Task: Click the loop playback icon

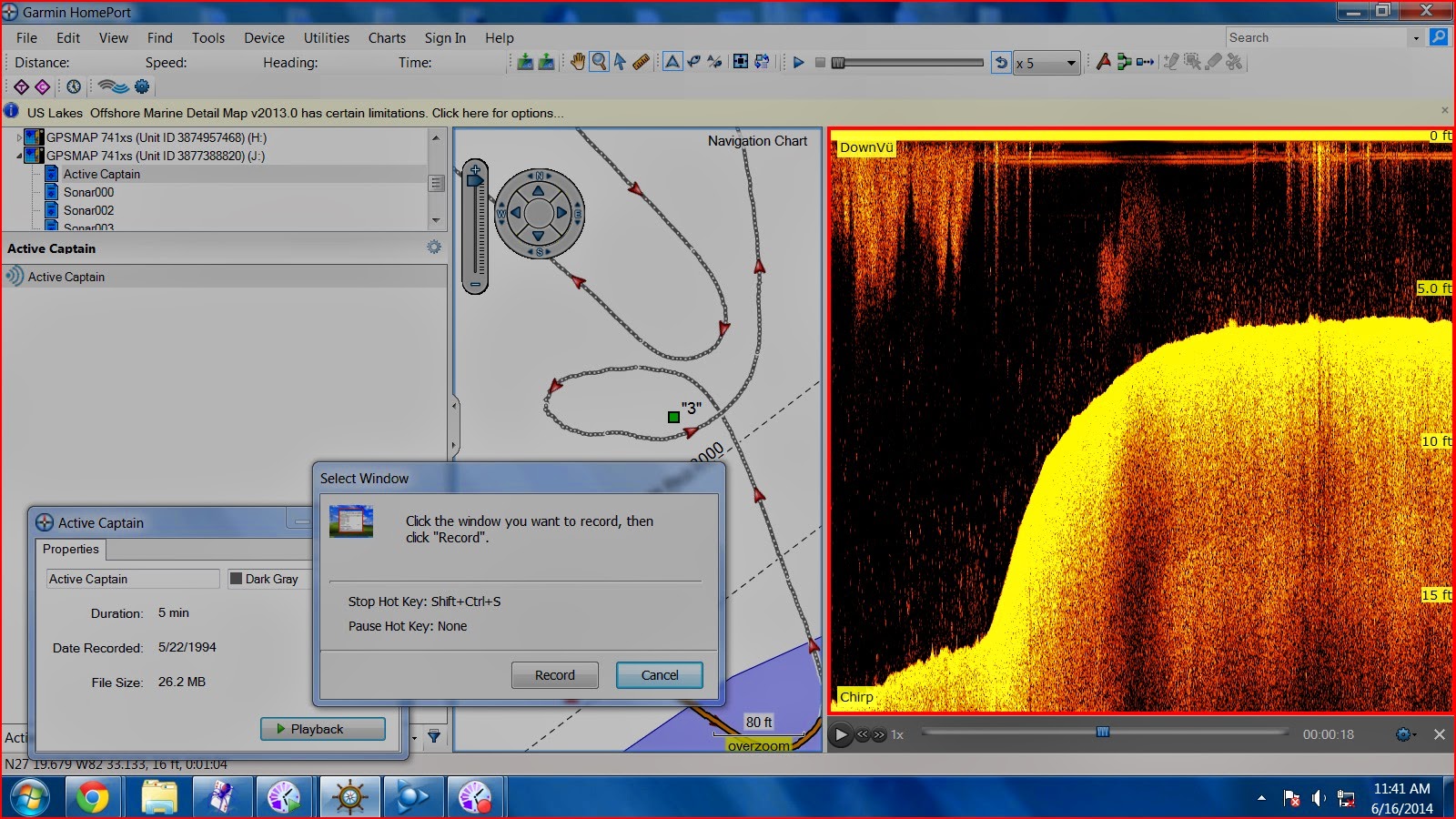Action: coord(1001,63)
